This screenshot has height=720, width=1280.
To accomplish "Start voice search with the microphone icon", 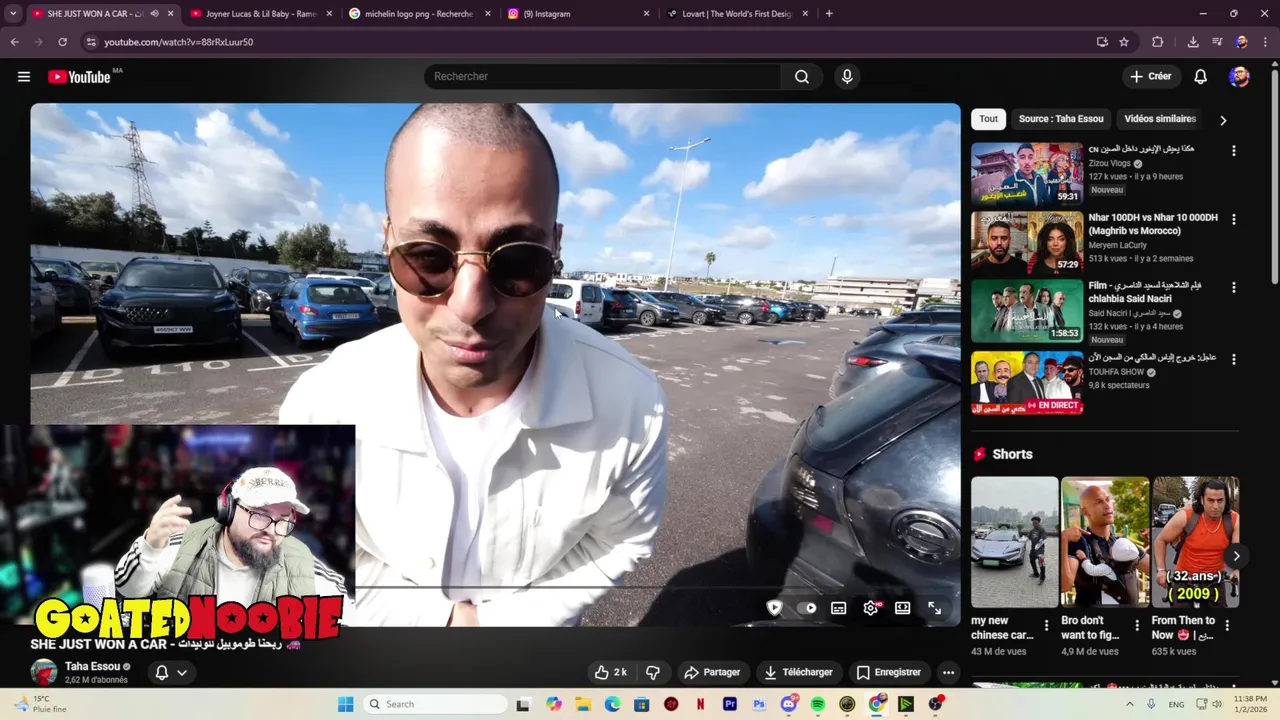I will pyautogui.click(x=847, y=77).
